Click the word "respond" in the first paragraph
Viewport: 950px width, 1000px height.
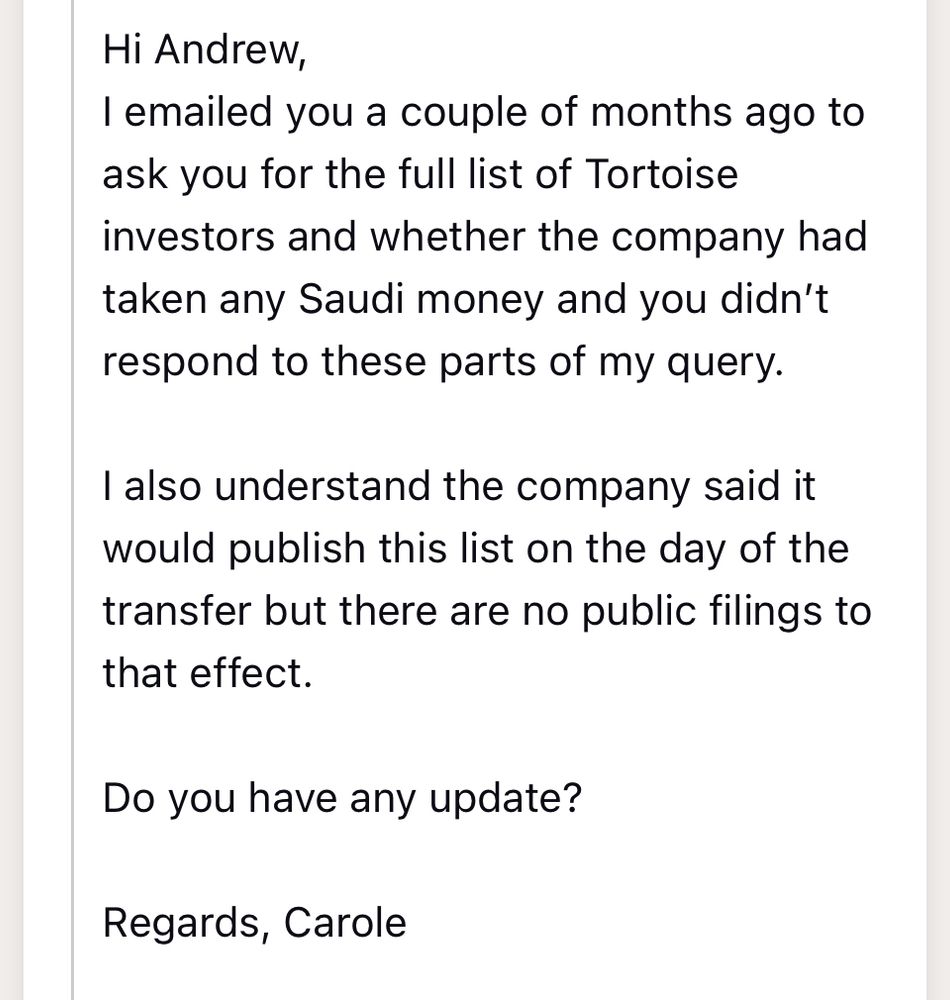coord(180,363)
